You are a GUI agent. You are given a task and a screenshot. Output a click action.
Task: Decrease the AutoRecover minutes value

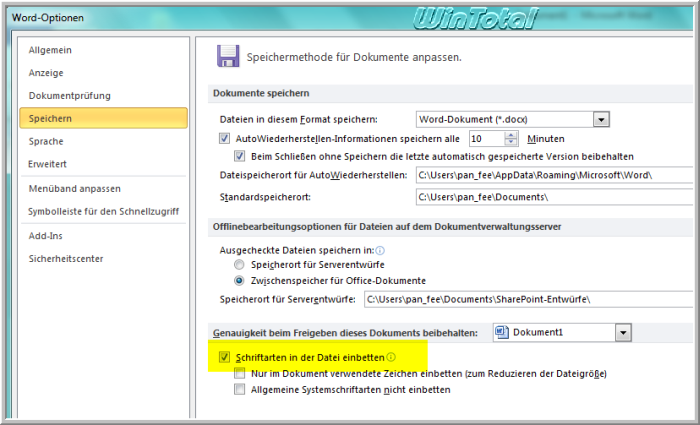tap(511, 142)
